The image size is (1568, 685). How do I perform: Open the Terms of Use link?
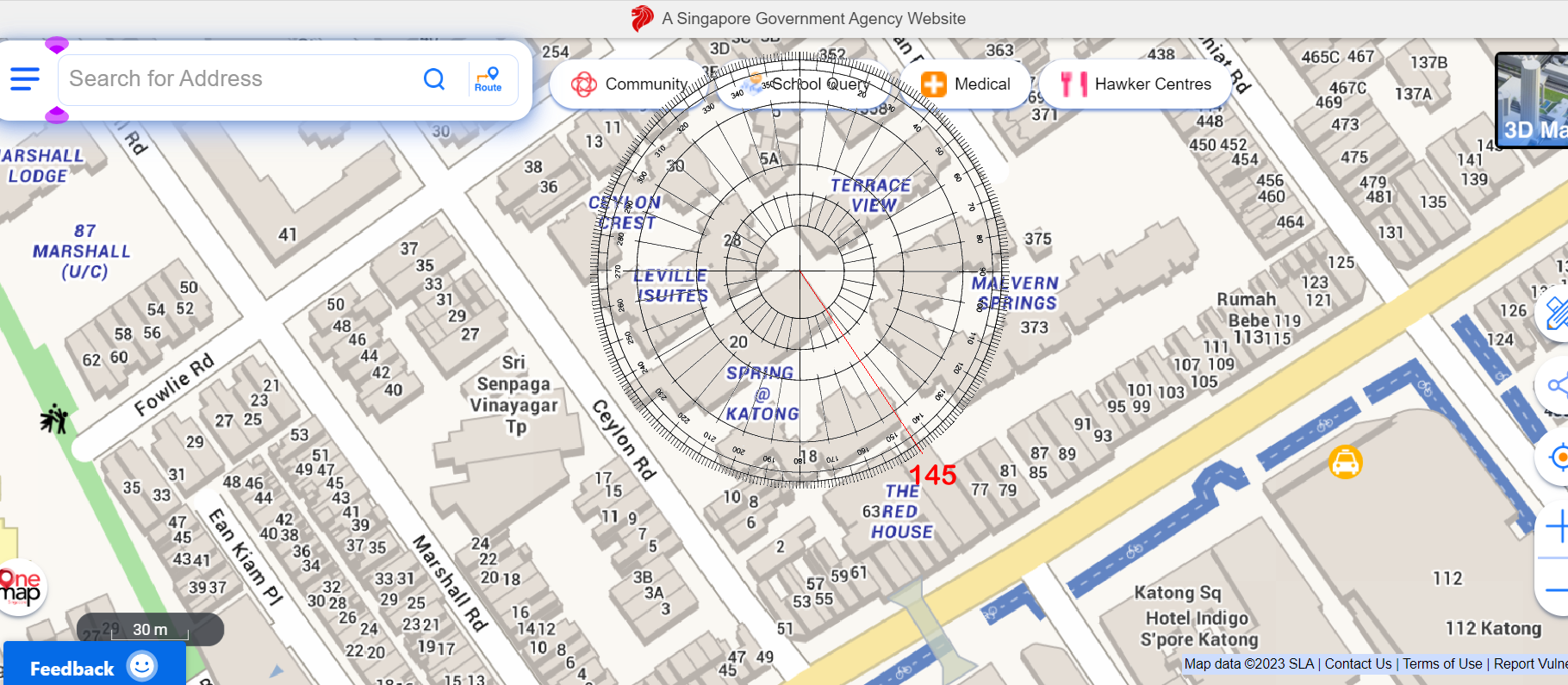coord(1442,664)
